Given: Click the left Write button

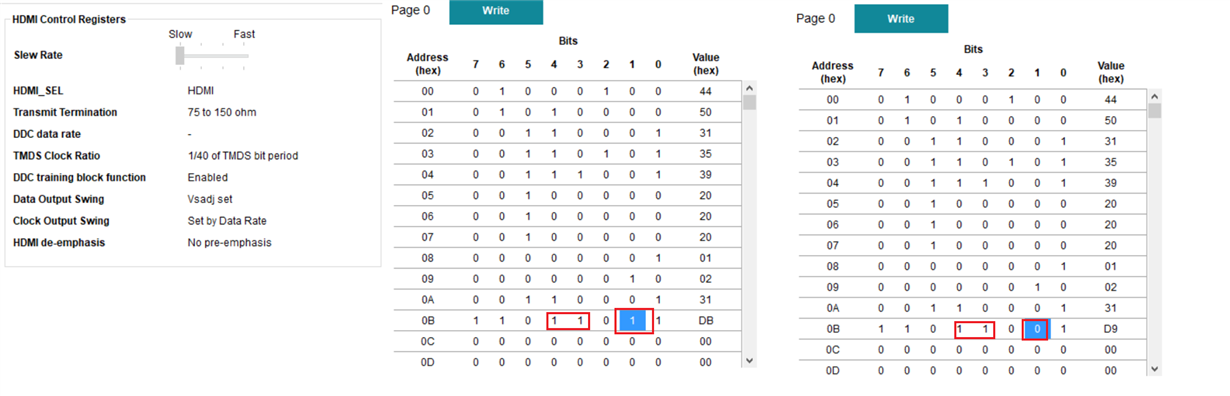Looking at the screenshot, I should (x=495, y=11).
